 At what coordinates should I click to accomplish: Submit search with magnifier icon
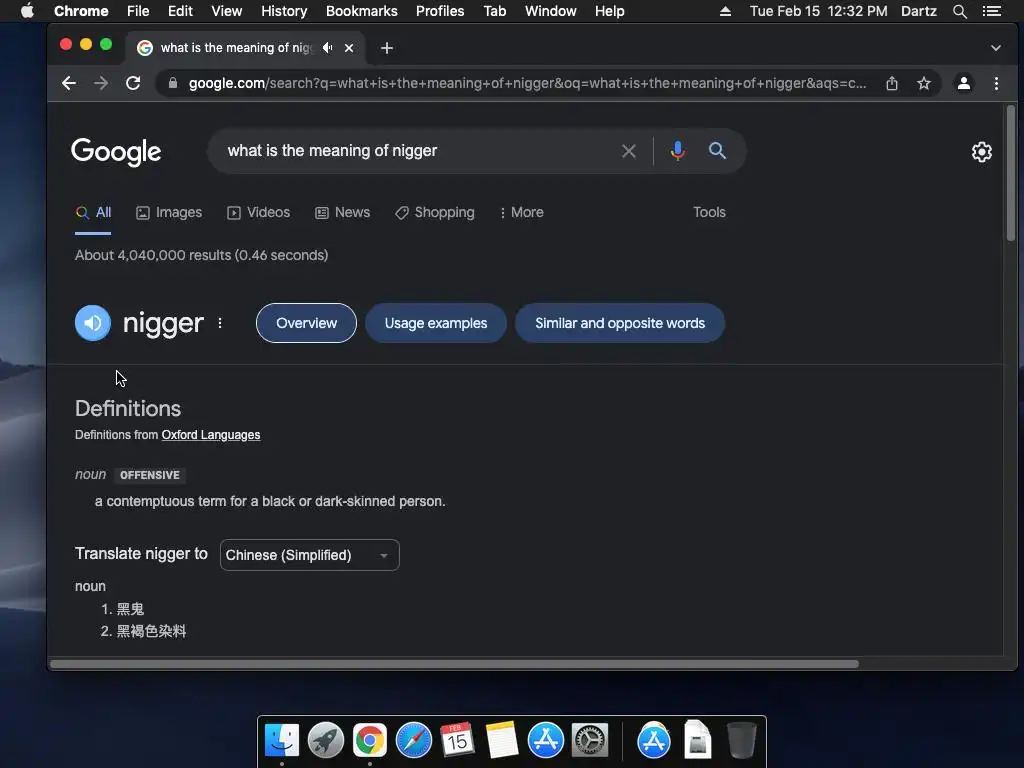(x=717, y=151)
